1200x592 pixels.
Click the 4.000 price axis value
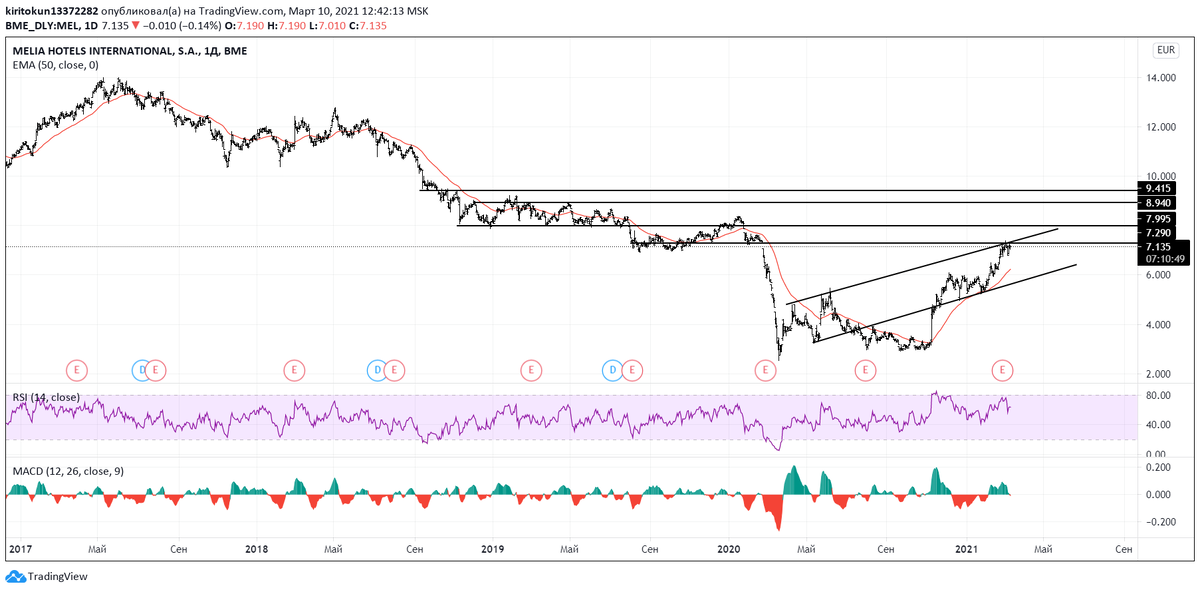[x=1160, y=325]
